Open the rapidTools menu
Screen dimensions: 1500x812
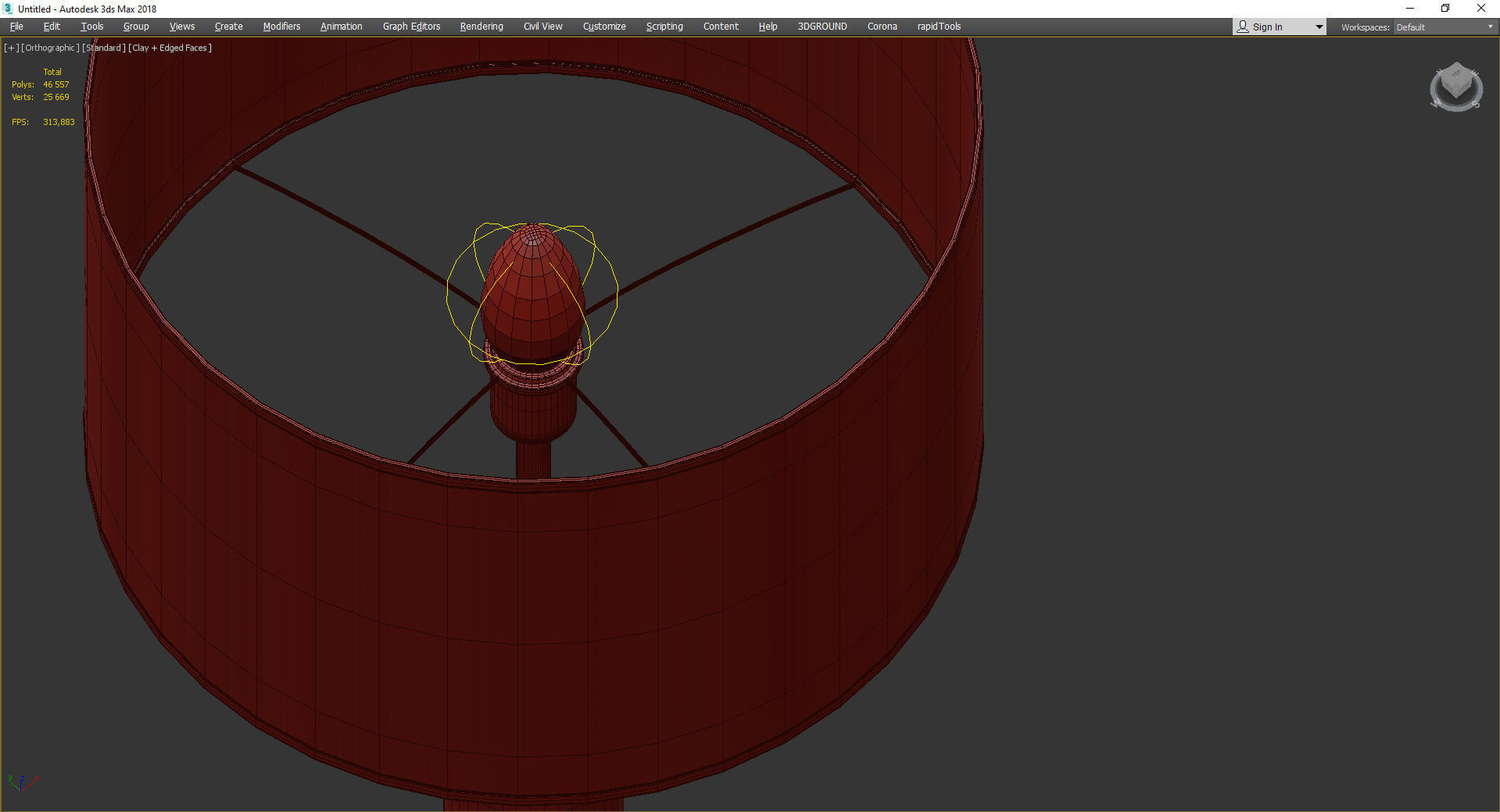pos(939,27)
